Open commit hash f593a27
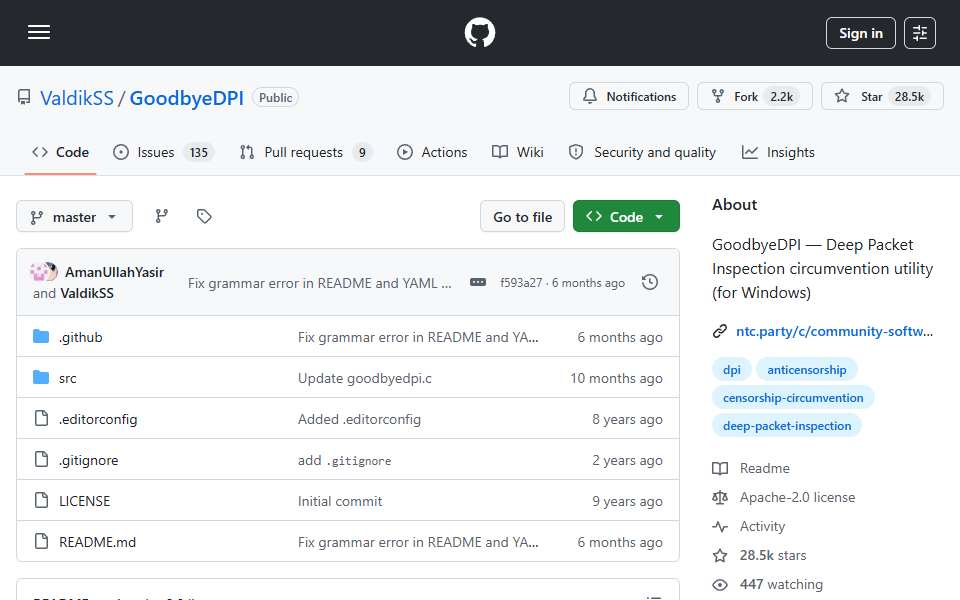Image resolution: width=960 pixels, height=600 pixels. (x=521, y=283)
